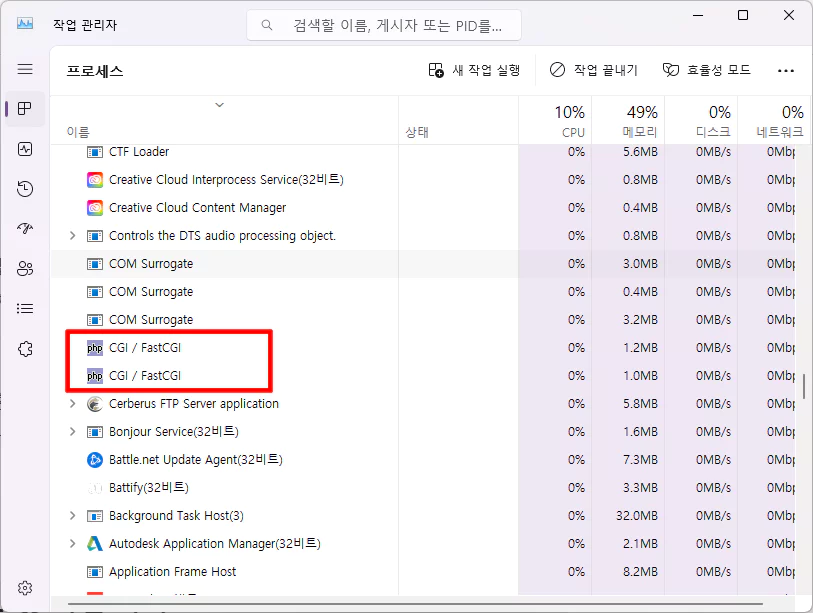Click 5.8MB memory value of Cerberus
The width and height of the screenshot is (813, 613).
640,403
